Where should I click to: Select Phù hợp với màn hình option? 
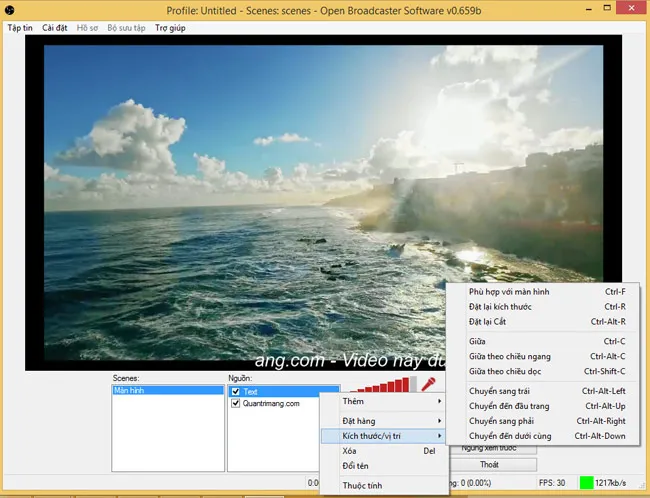(x=509, y=291)
